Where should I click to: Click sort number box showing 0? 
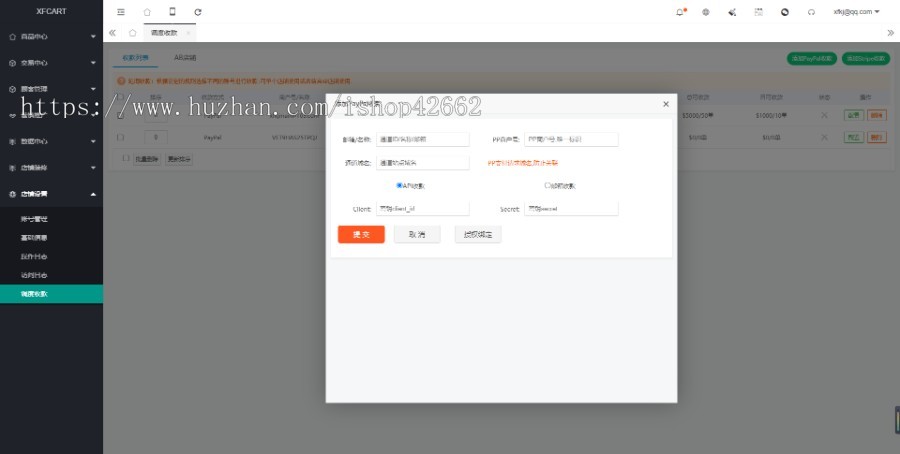tap(156, 137)
